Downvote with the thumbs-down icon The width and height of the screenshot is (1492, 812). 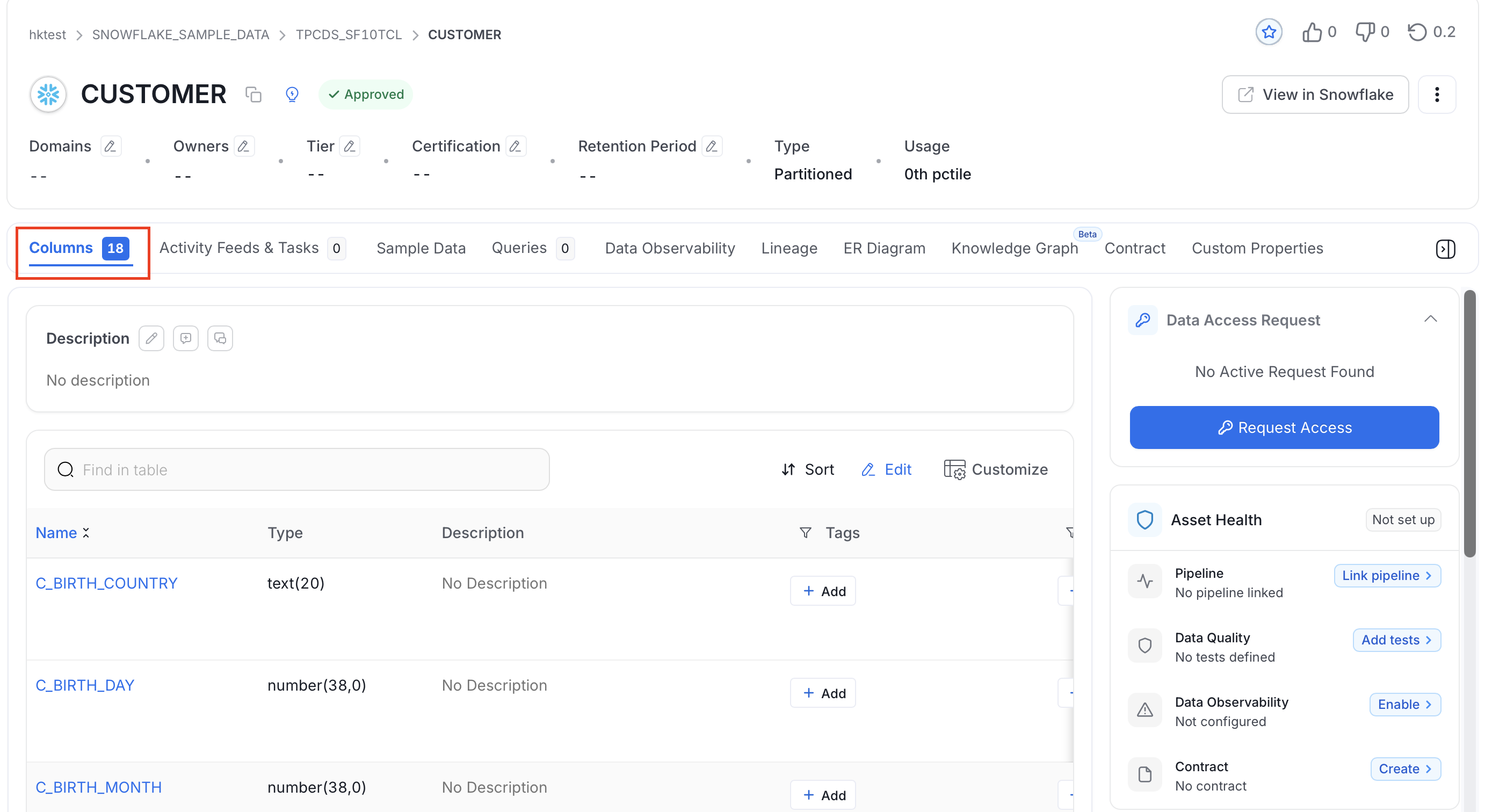[x=1365, y=32]
